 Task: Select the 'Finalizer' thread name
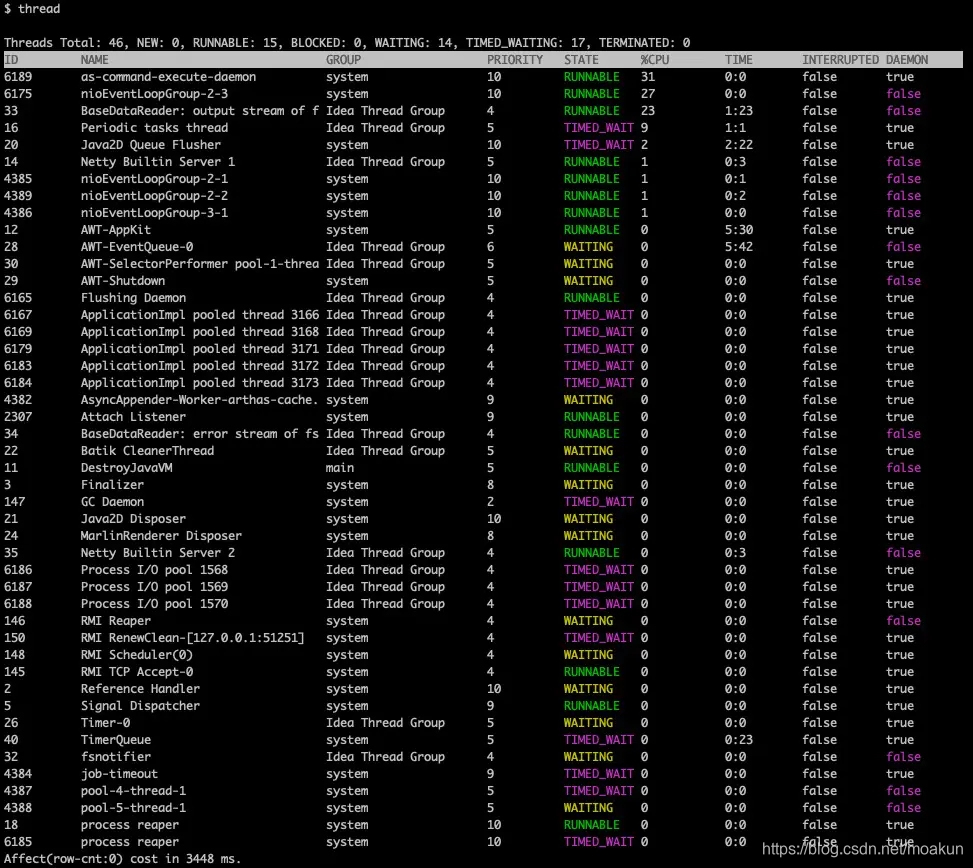pos(112,485)
